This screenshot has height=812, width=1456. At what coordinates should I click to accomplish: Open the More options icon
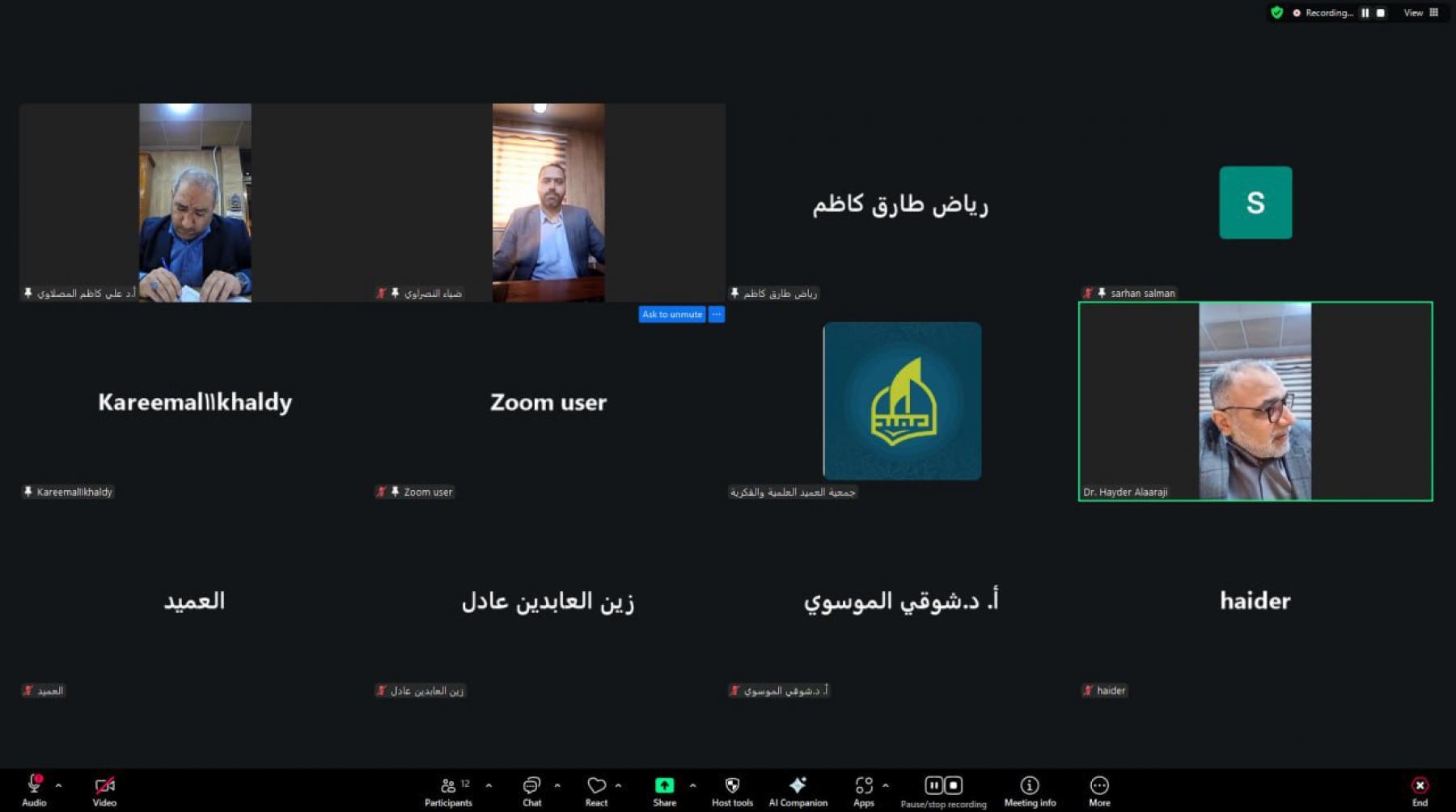click(x=1099, y=786)
